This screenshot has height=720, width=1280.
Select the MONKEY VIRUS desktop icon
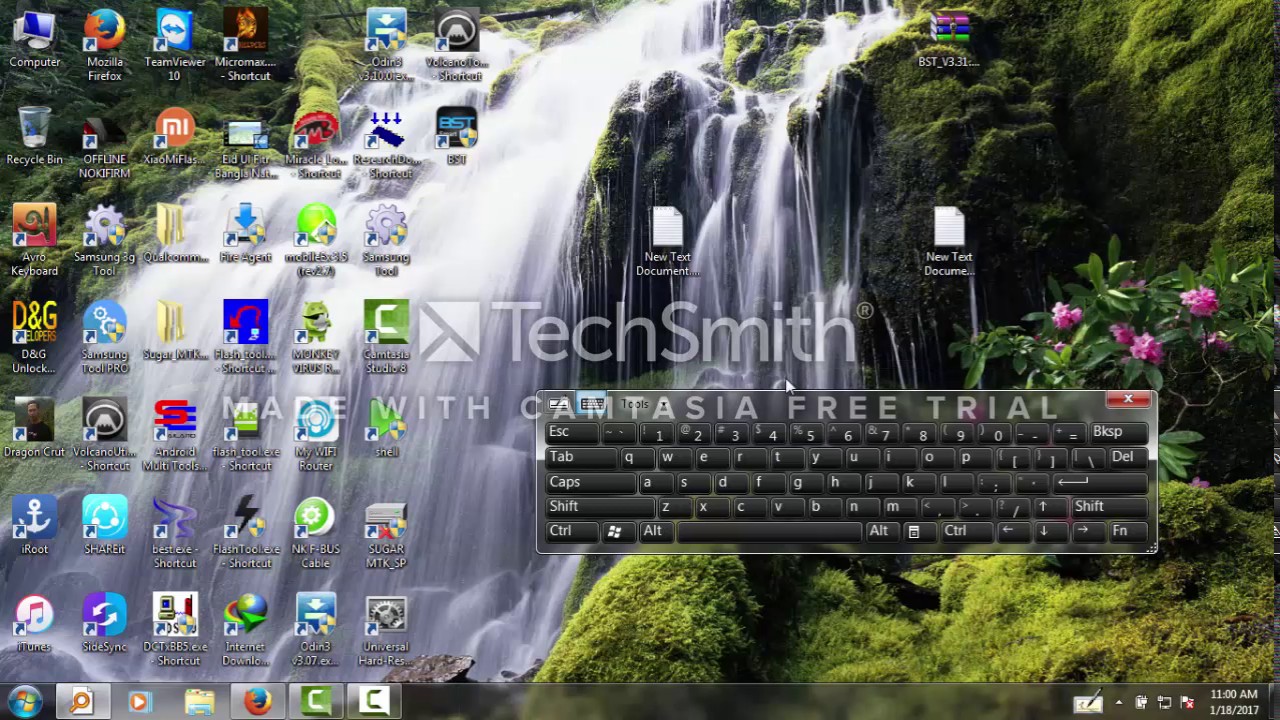pos(316,338)
